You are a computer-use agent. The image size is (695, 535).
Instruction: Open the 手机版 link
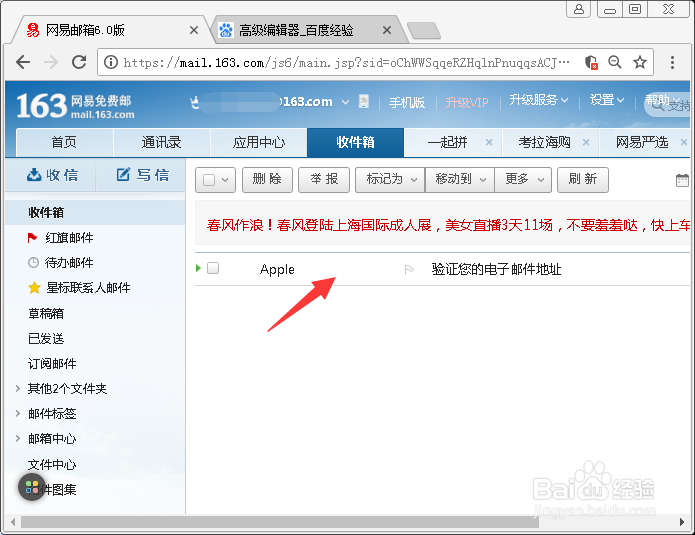(x=407, y=103)
